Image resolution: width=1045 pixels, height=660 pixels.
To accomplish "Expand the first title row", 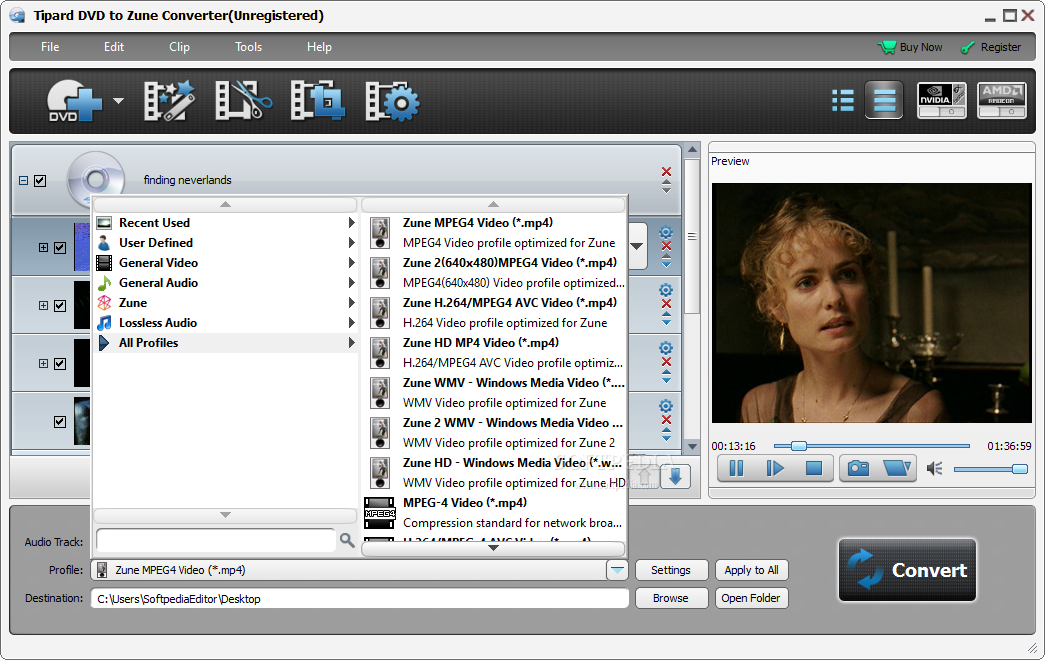I will point(43,247).
